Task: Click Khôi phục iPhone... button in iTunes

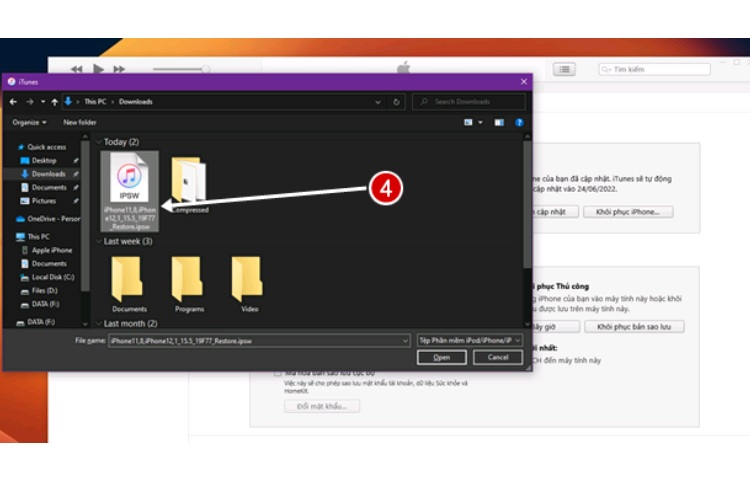Action: pos(628,212)
